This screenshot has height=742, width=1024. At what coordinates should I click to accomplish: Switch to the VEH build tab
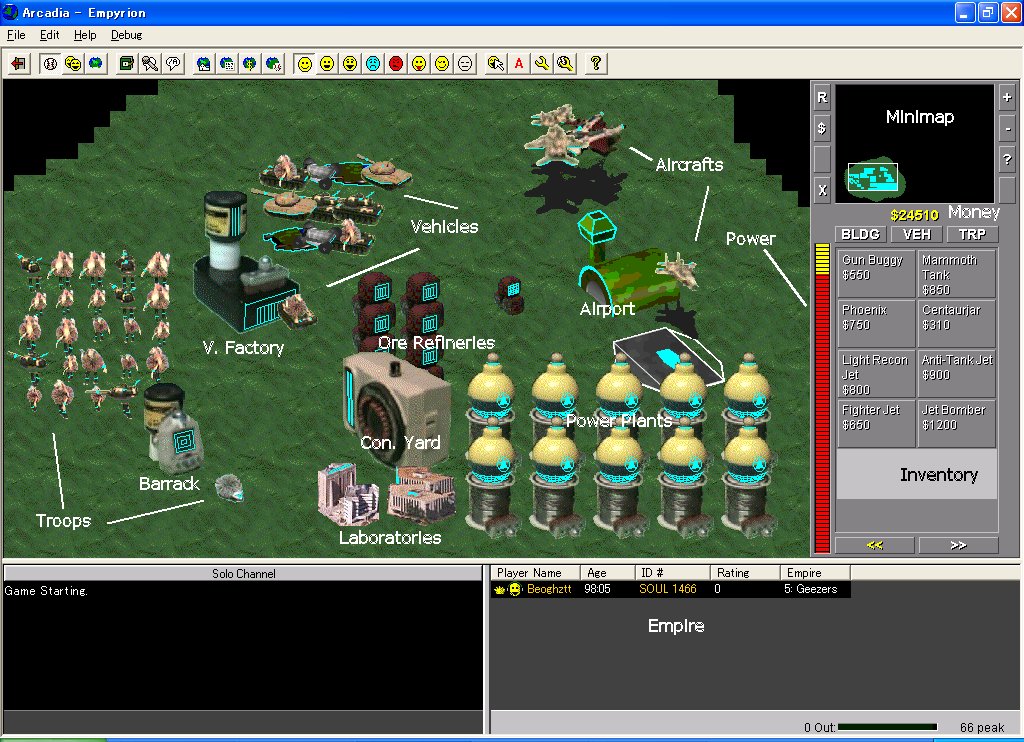pos(917,234)
